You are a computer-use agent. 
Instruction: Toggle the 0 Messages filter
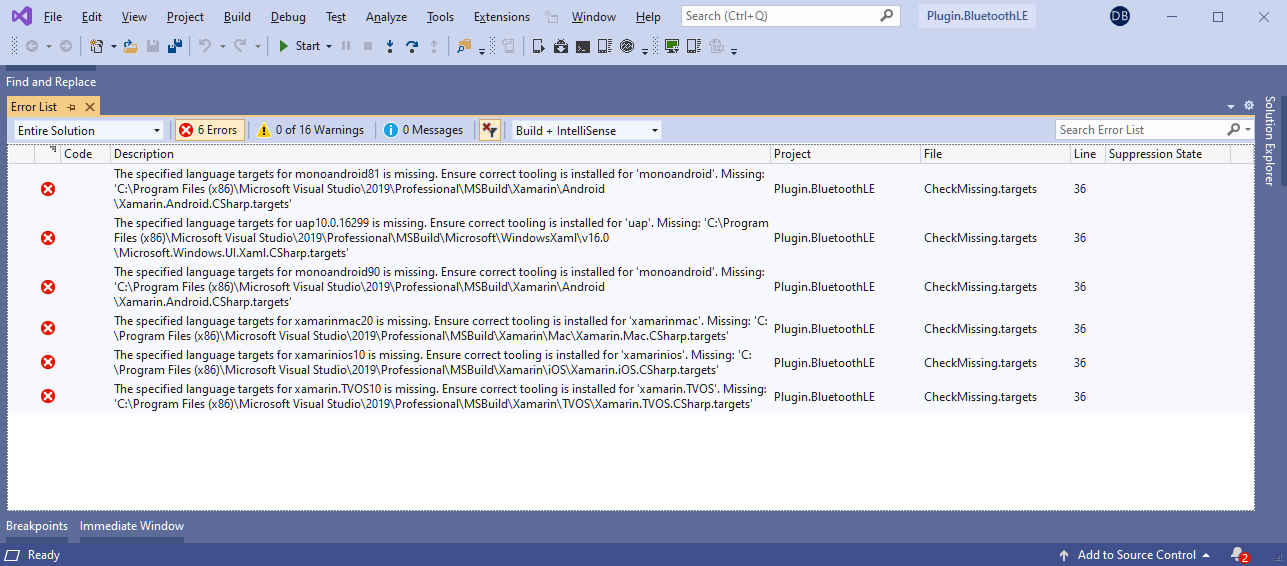tap(424, 130)
